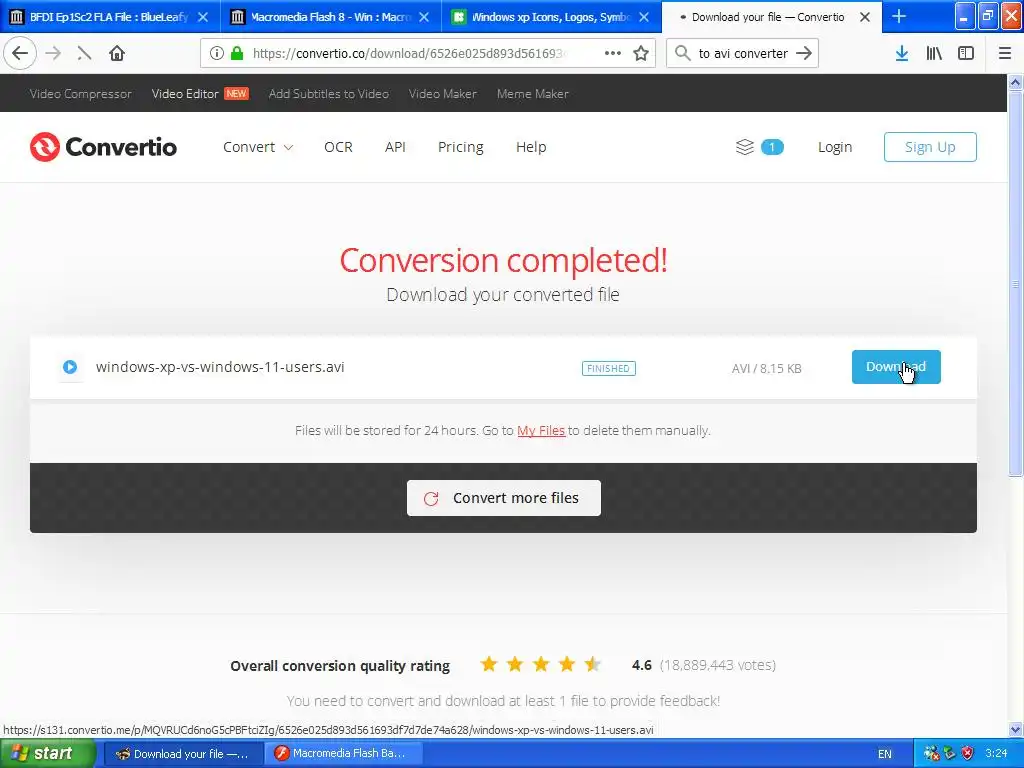This screenshot has height=768, width=1024.
Task: Open Pricing in the site menu
Action: click(x=460, y=147)
